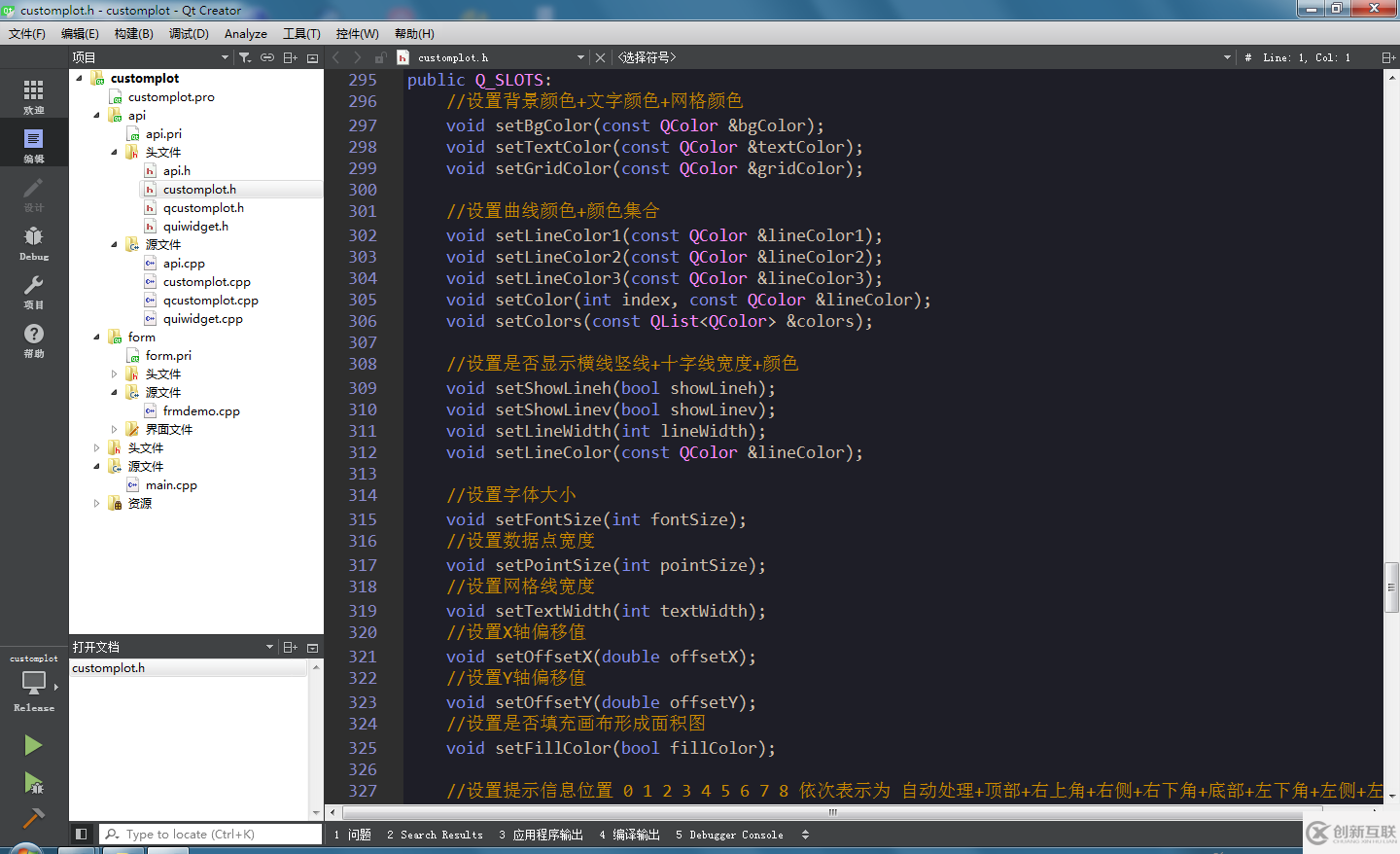Collapse the customplot project root
The width and height of the screenshot is (1400, 854).
pos(79,78)
